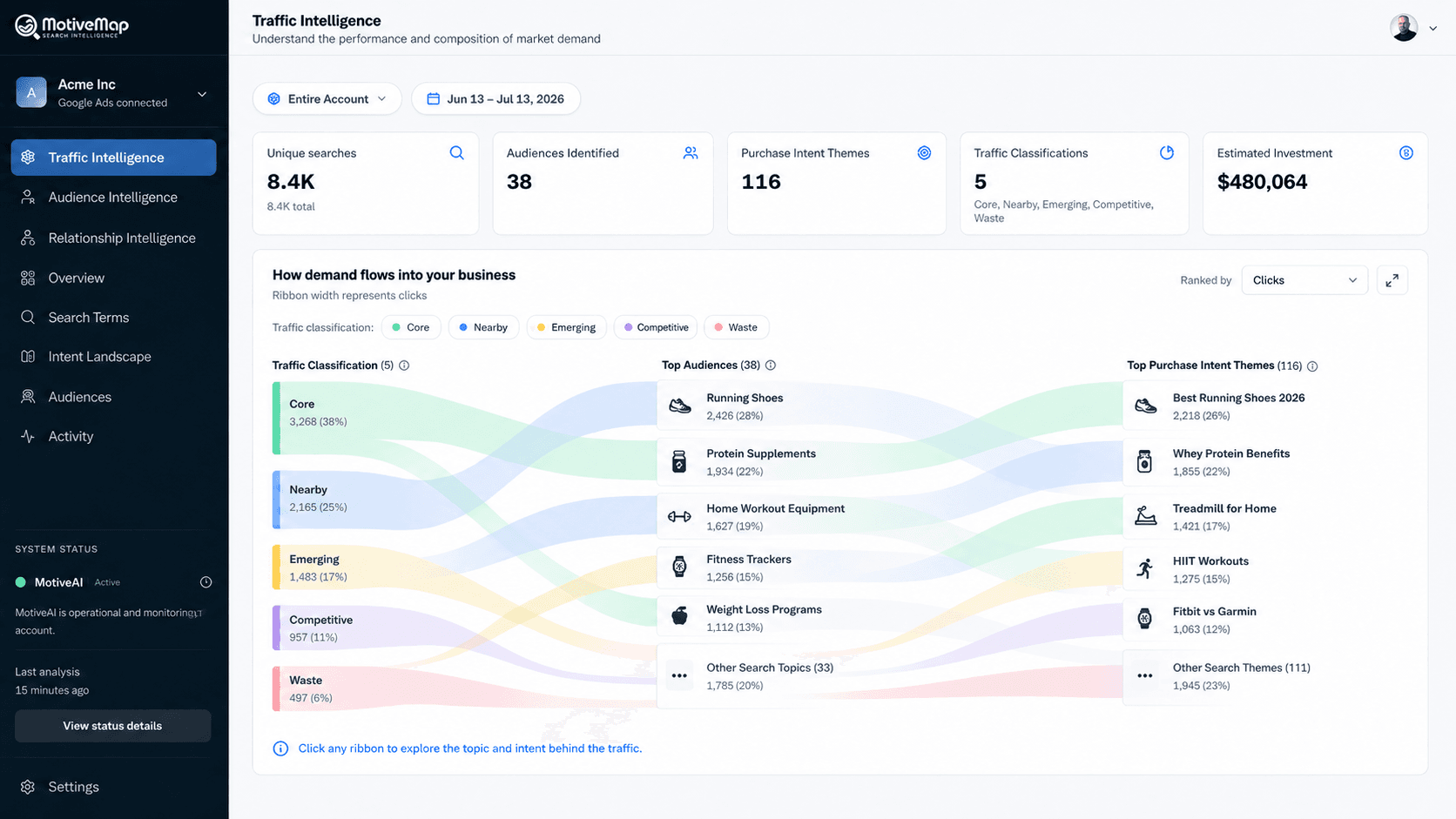The image size is (1456, 819).
Task: Open Search Terms in the sidebar
Action: click(113, 318)
